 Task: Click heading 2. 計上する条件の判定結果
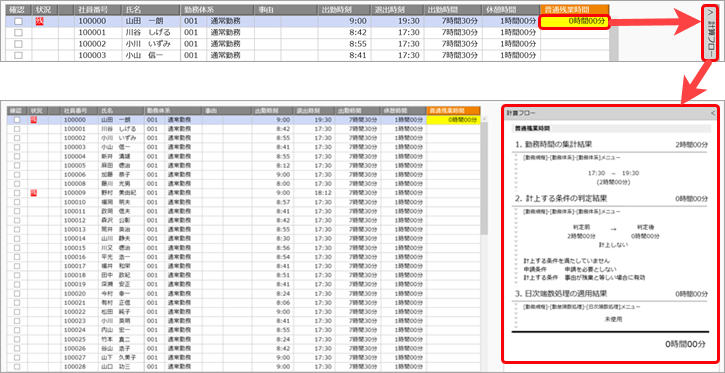pyautogui.click(x=561, y=199)
